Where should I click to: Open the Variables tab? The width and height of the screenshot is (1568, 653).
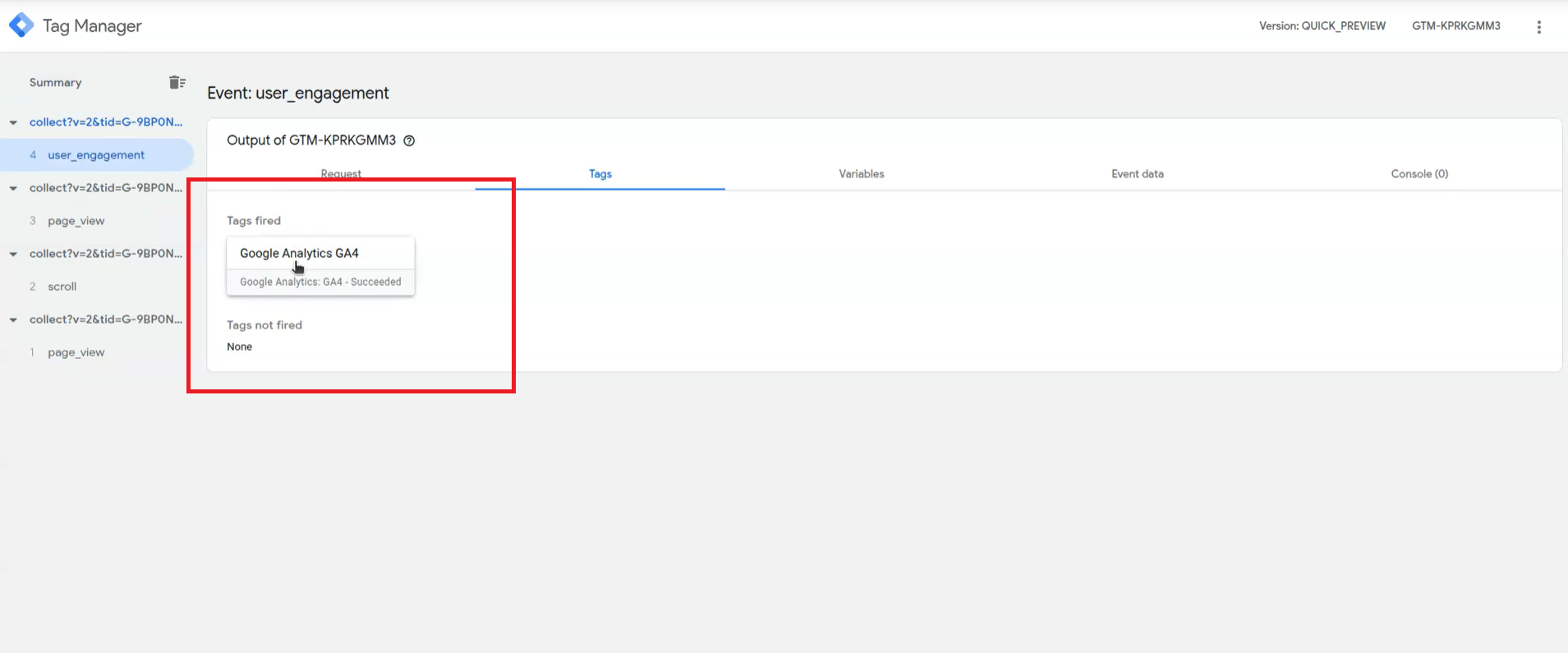(x=862, y=173)
